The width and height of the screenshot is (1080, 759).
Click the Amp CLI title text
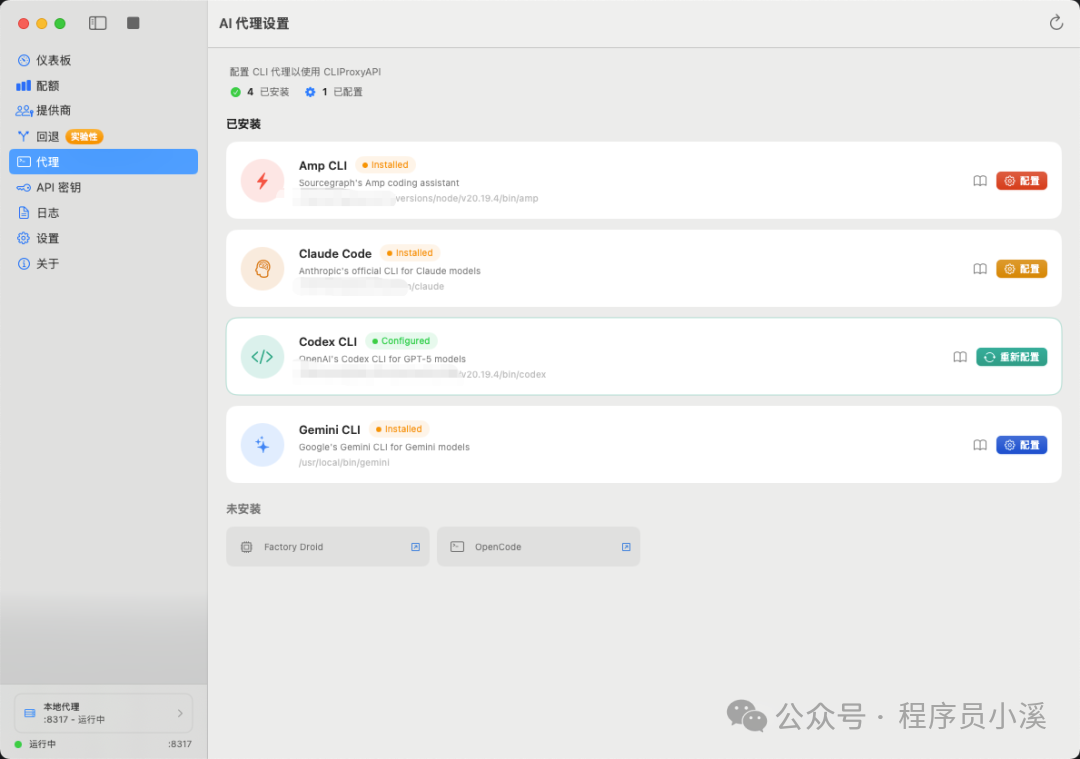click(x=323, y=165)
